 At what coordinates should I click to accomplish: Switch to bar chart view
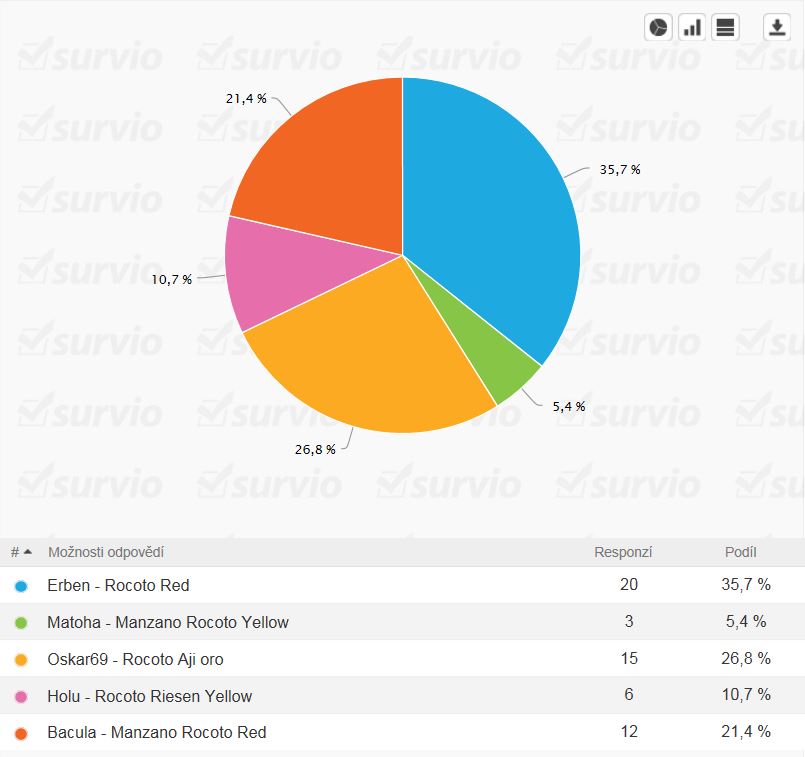coord(691,27)
